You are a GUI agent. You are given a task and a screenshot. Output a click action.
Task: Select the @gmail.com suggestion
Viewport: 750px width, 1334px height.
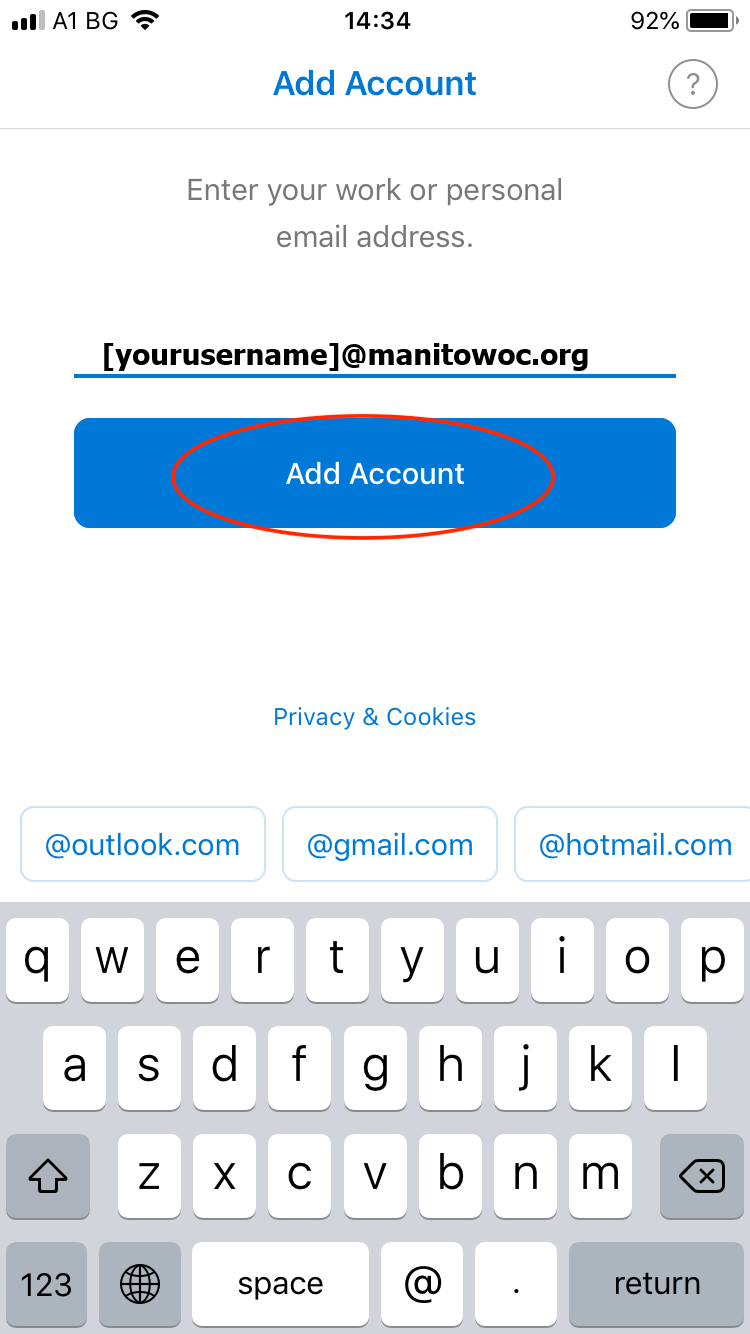coord(390,845)
